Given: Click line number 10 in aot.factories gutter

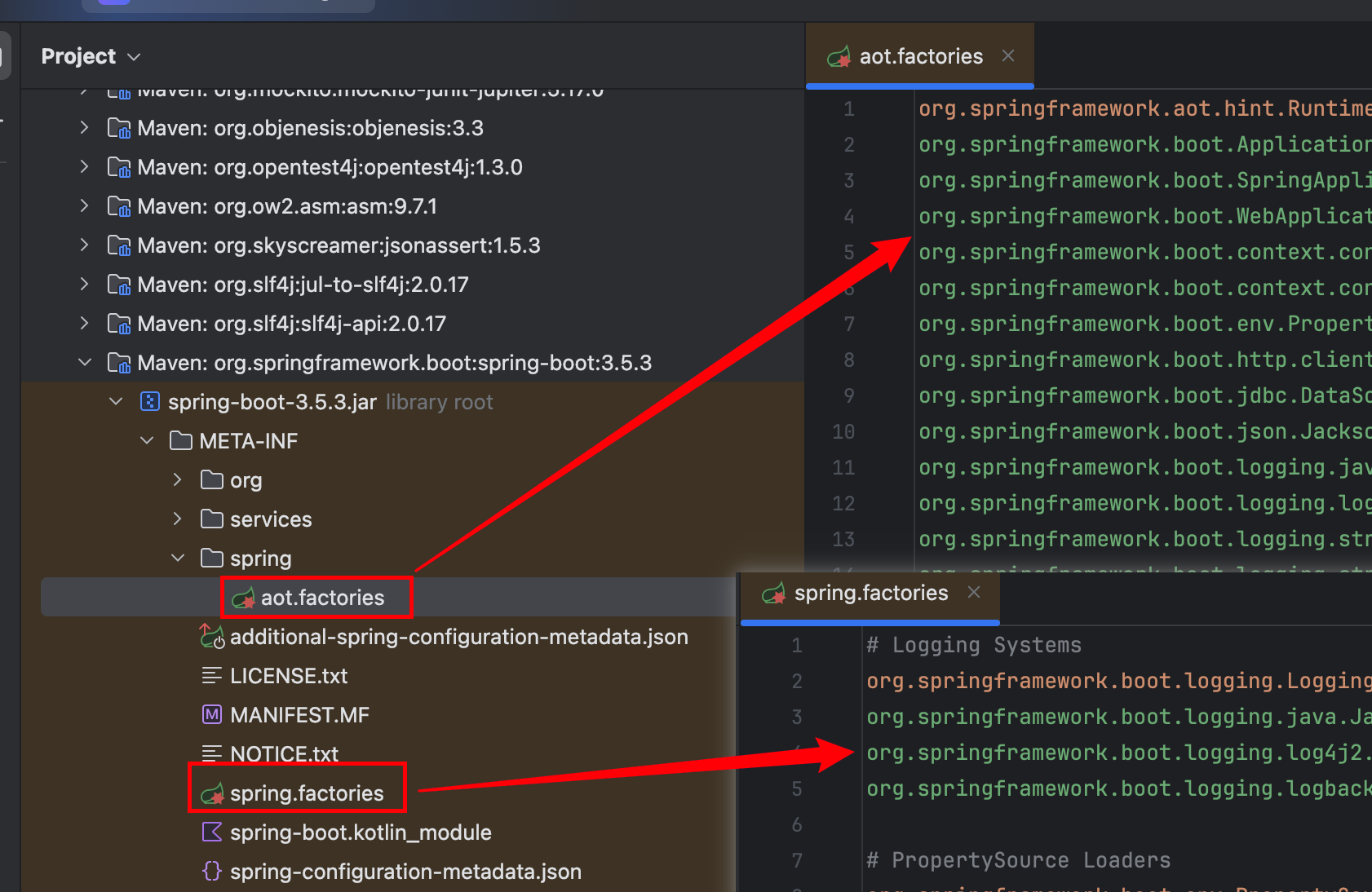Looking at the screenshot, I should pos(843,431).
